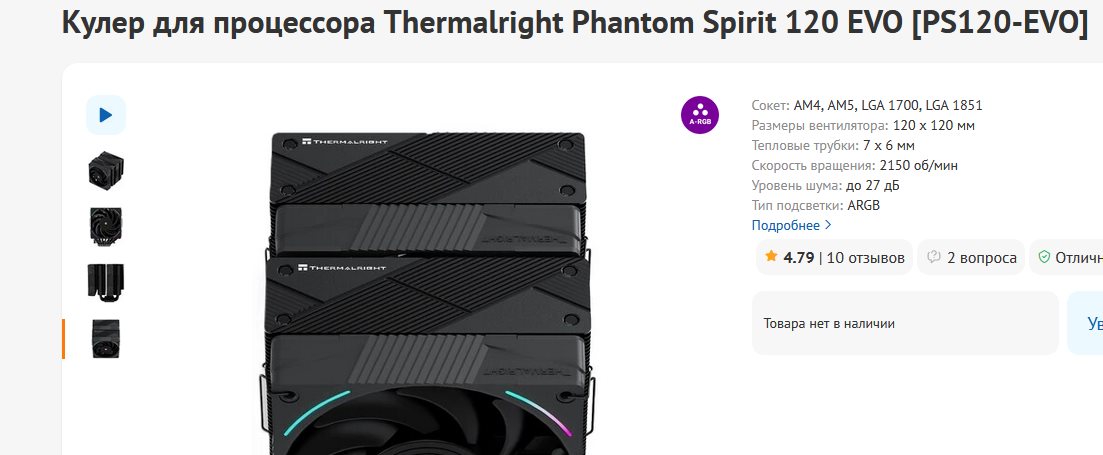The width and height of the screenshot is (1103, 455).
Task: Open the Подробнее specifications link
Action: pyautogui.click(x=785, y=226)
